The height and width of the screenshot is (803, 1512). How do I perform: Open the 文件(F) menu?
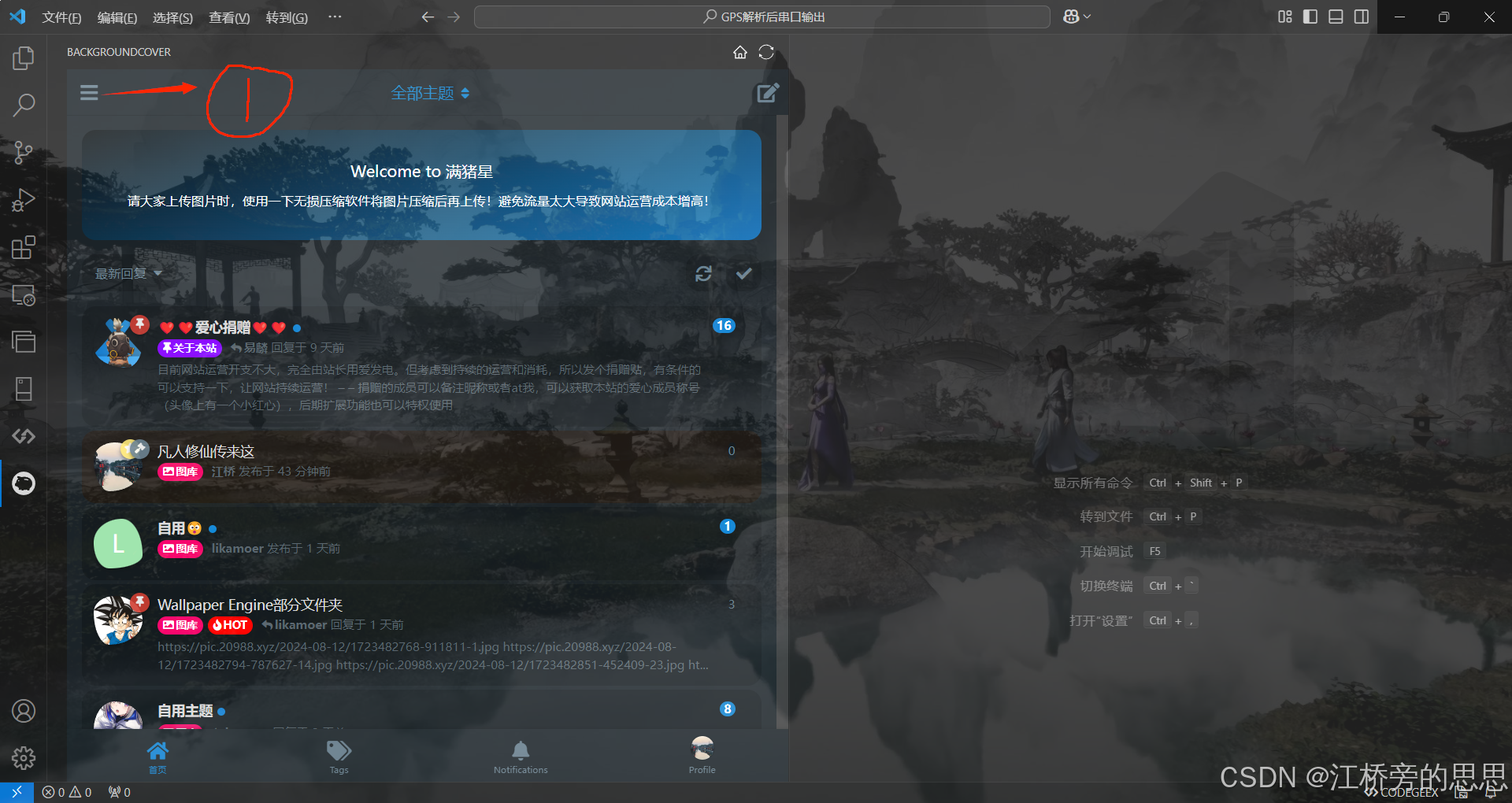pos(61,17)
